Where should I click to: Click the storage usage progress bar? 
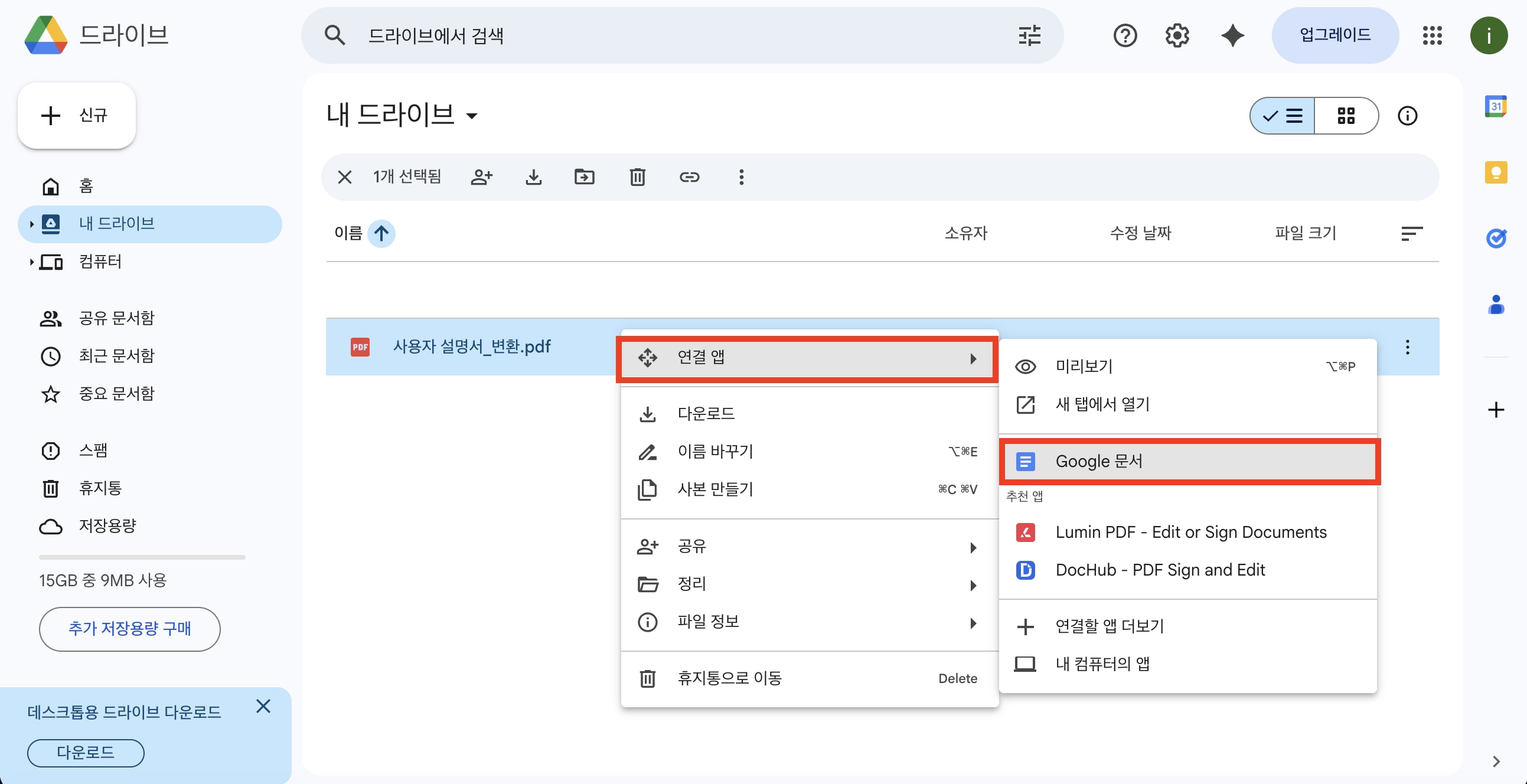(142, 557)
